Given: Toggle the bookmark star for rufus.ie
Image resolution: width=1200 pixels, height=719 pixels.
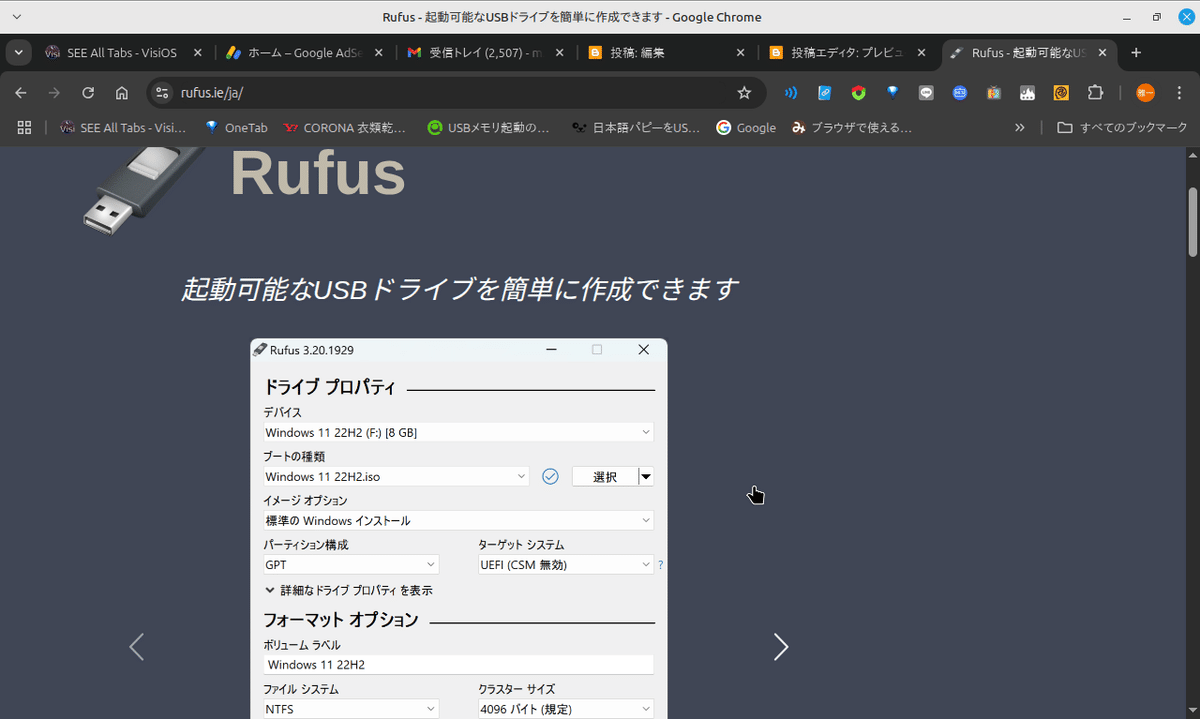Looking at the screenshot, I should click(744, 92).
